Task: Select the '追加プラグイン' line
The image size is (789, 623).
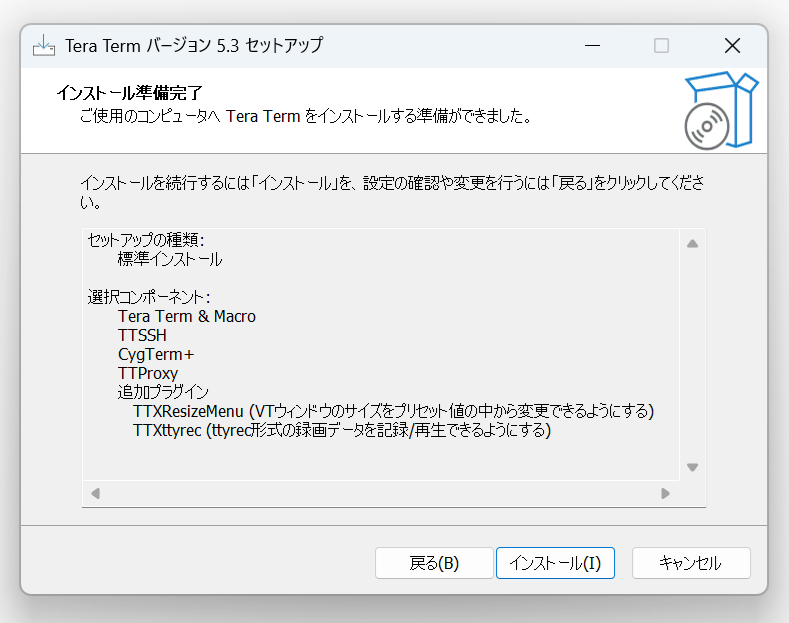Action: click(x=163, y=392)
